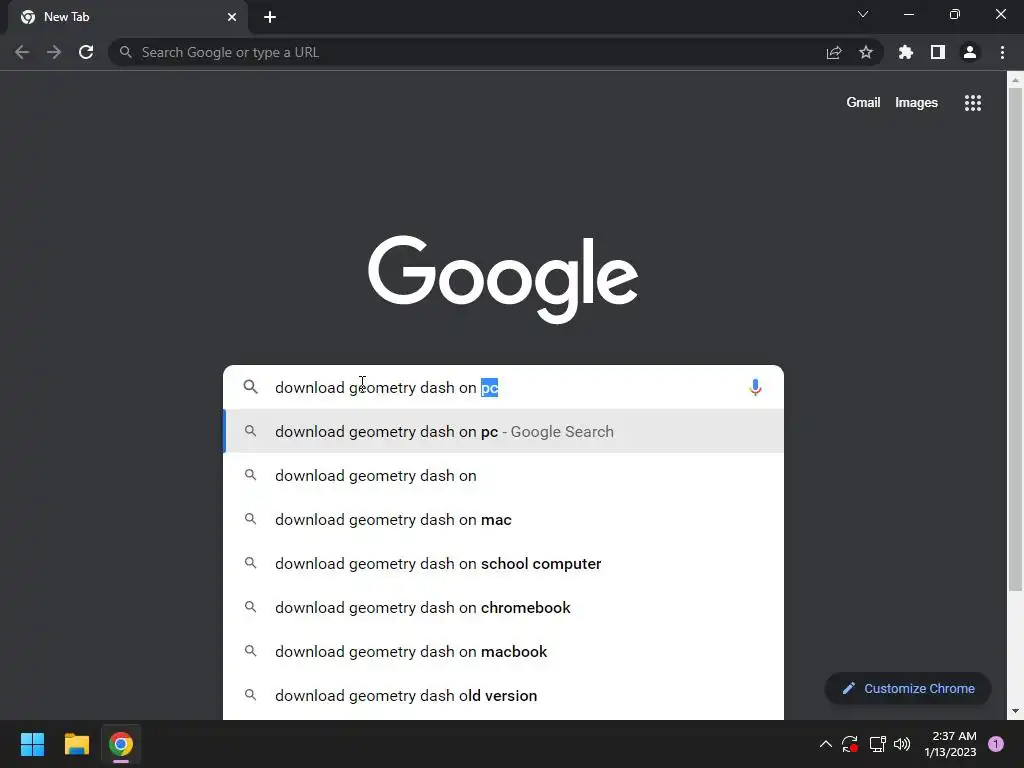Viewport: 1024px width, 768px height.
Task: Choose 'download geometry dash on mac' suggestion
Action: (x=504, y=519)
